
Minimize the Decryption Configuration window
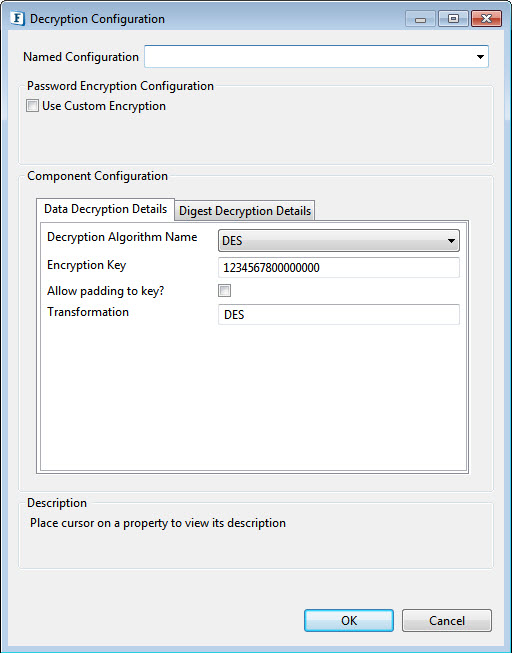click(420, 19)
